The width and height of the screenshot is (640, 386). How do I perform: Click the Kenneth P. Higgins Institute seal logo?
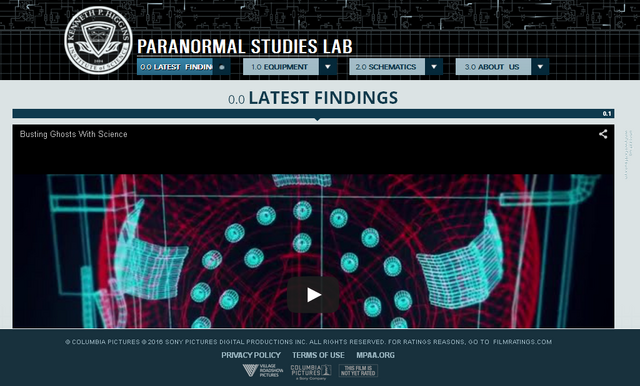click(98, 40)
